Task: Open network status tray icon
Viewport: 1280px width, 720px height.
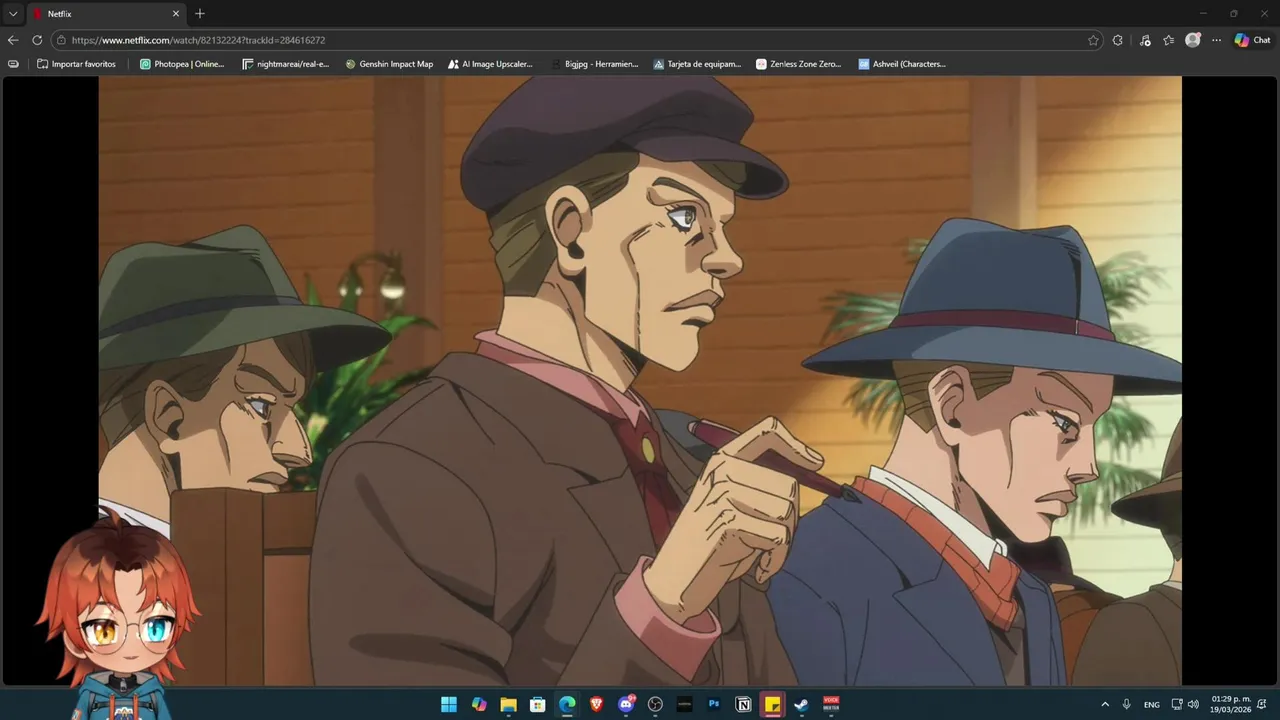Action: coord(1177,704)
